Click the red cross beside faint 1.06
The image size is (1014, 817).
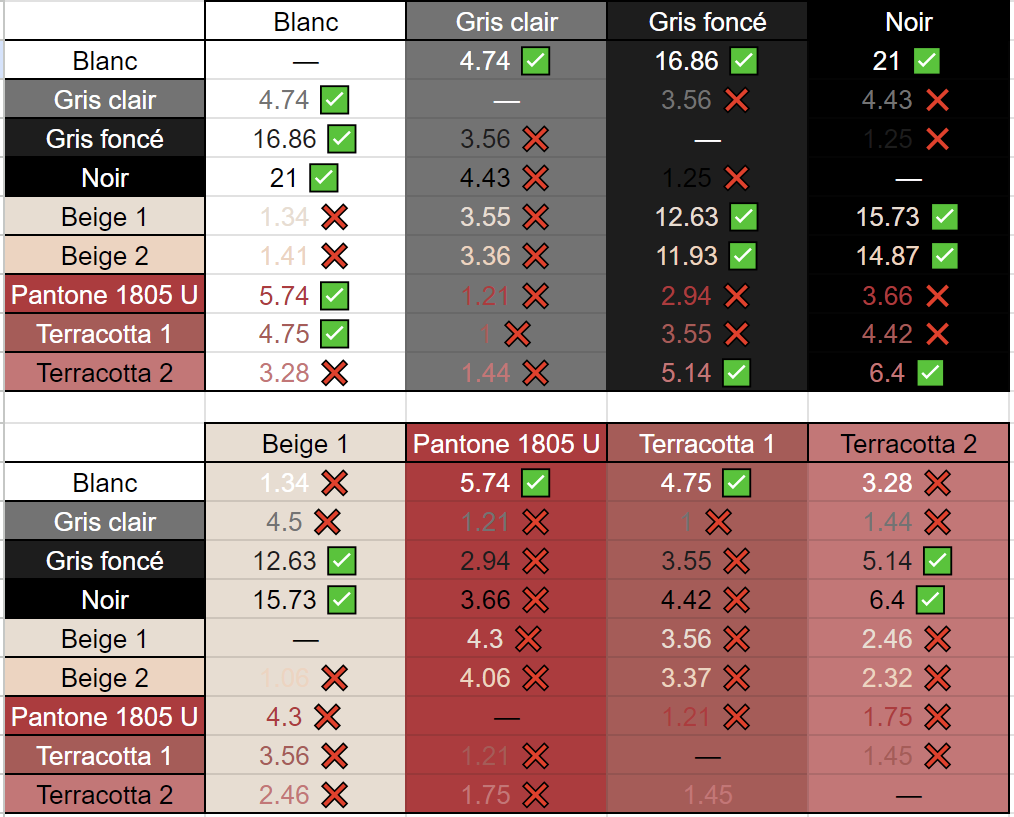pyautogui.click(x=334, y=678)
